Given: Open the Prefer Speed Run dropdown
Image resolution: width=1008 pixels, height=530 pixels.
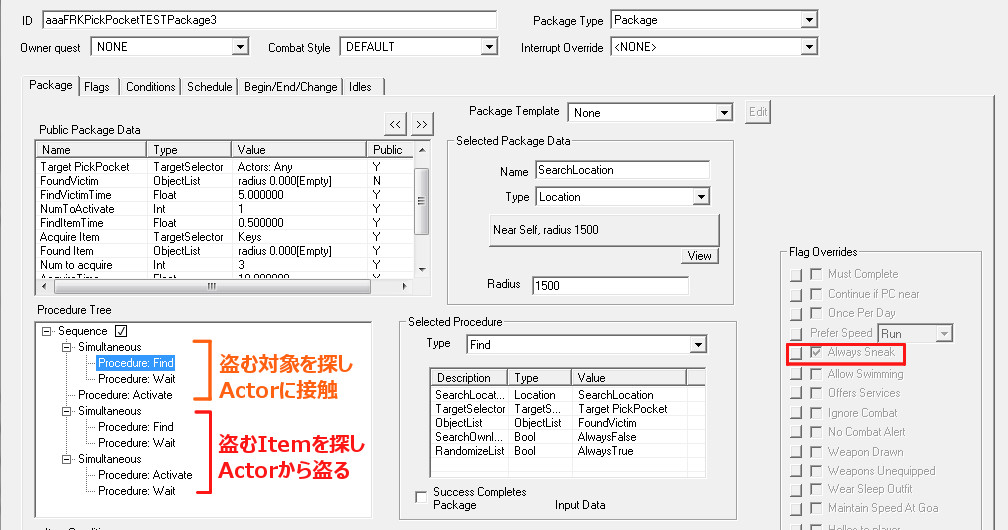Looking at the screenshot, I should click(944, 334).
